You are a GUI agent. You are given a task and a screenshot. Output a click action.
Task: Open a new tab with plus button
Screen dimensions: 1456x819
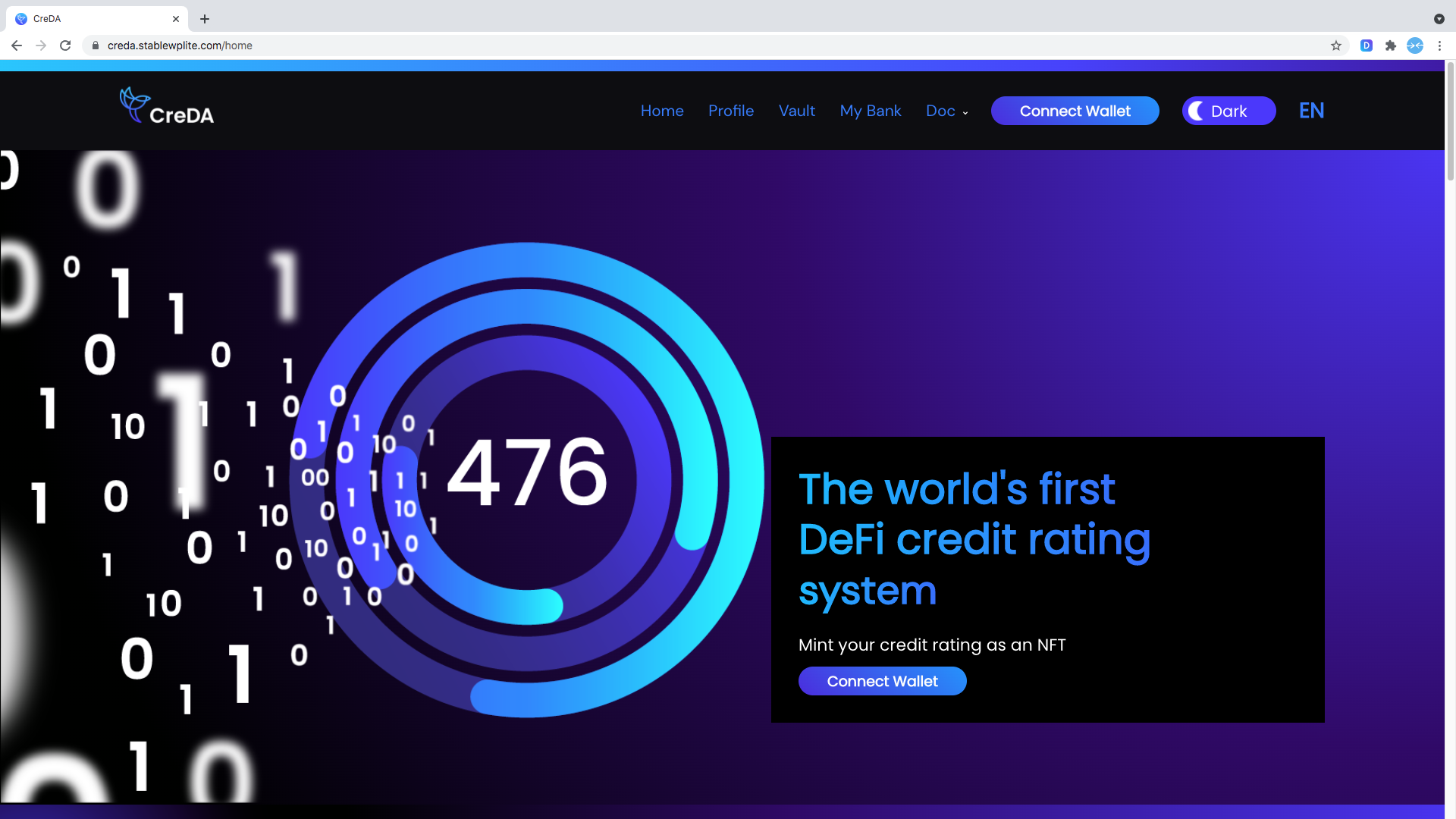pos(205,19)
